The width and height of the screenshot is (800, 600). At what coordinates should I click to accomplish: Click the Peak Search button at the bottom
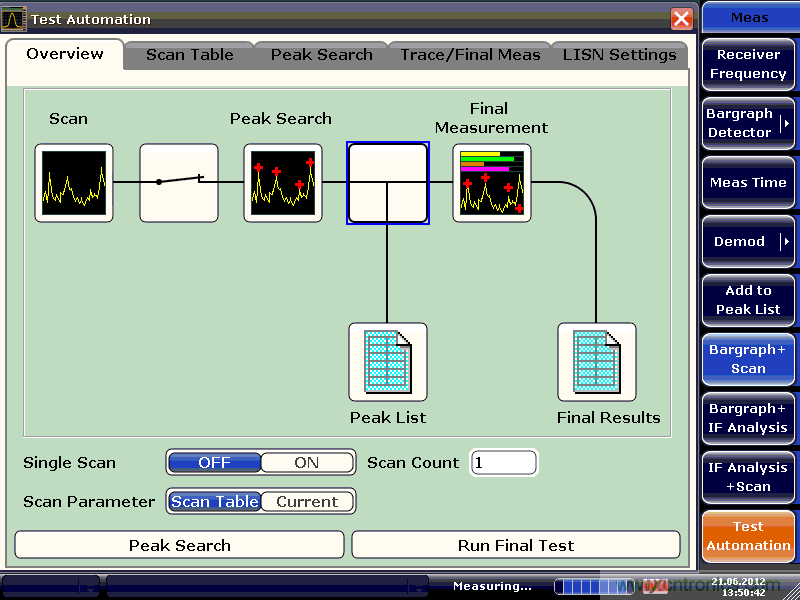180,545
